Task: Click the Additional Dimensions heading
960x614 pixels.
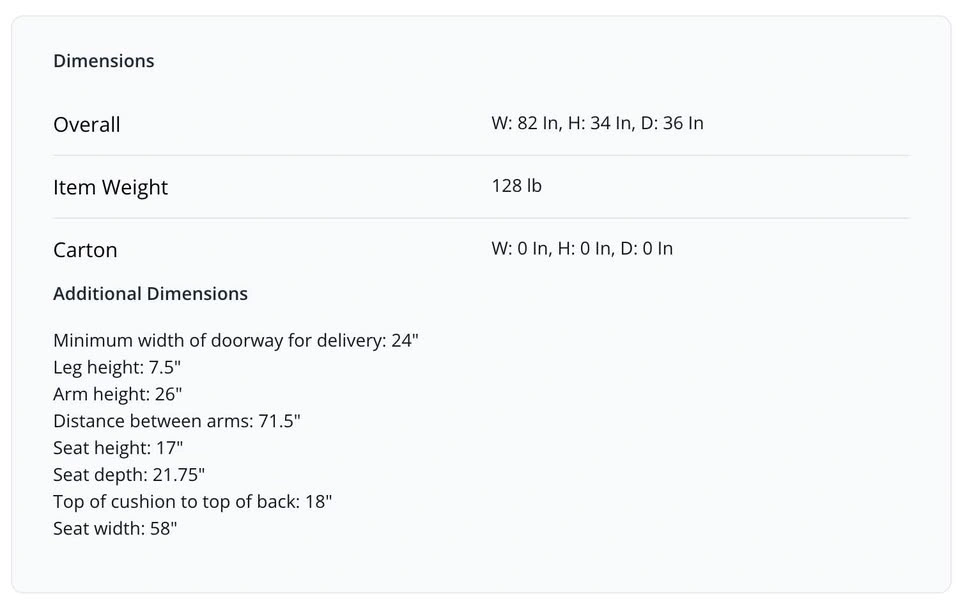Action: coord(150,293)
